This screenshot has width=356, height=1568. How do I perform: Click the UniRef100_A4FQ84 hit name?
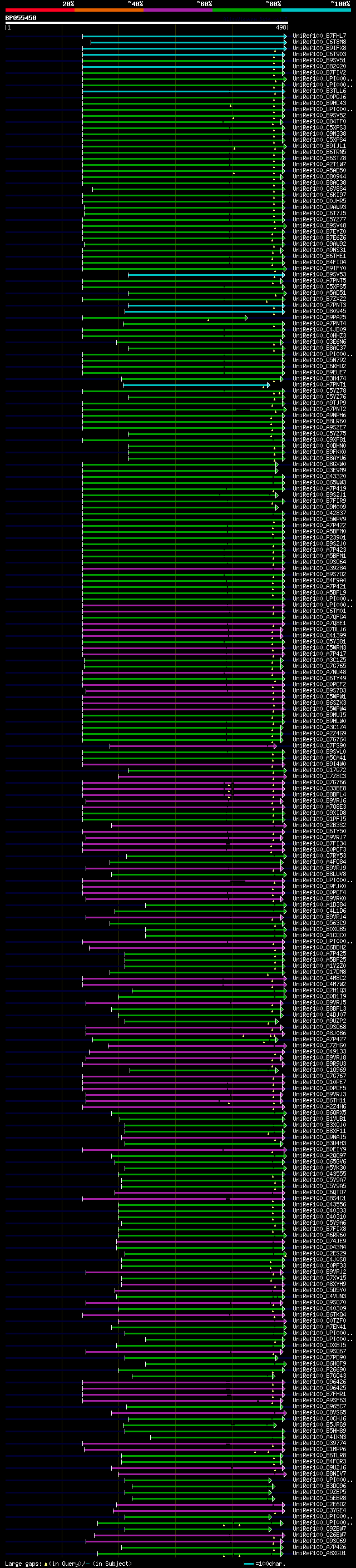[319, 862]
